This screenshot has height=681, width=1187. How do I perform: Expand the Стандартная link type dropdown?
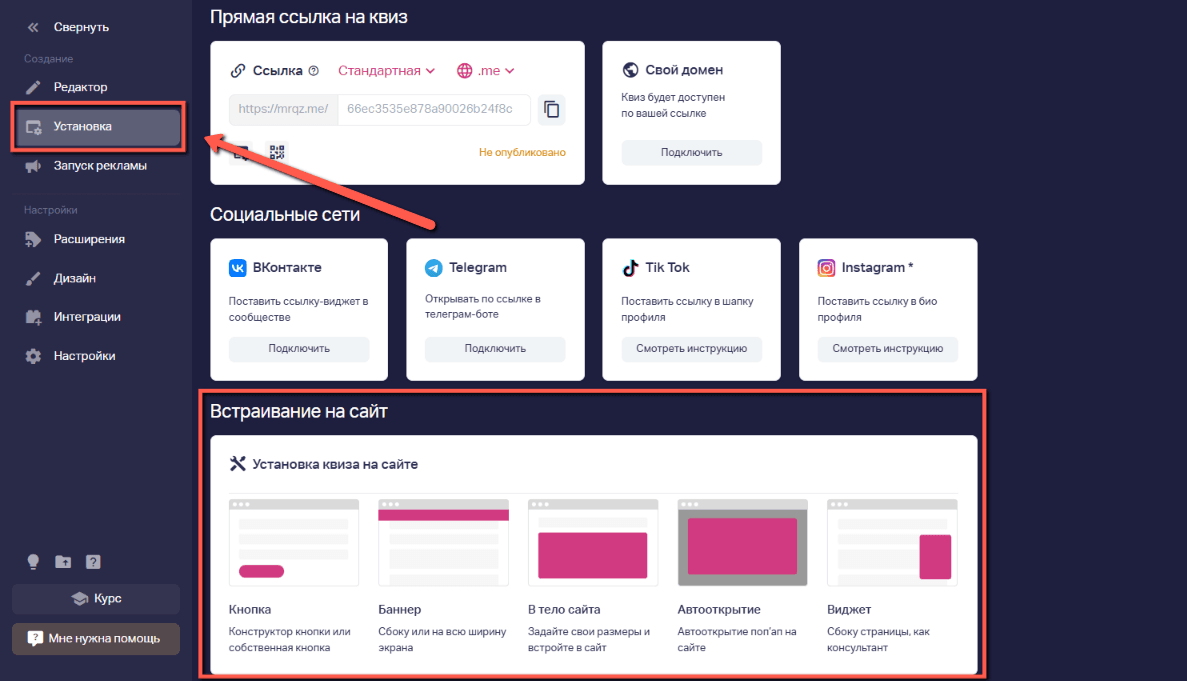pos(386,70)
